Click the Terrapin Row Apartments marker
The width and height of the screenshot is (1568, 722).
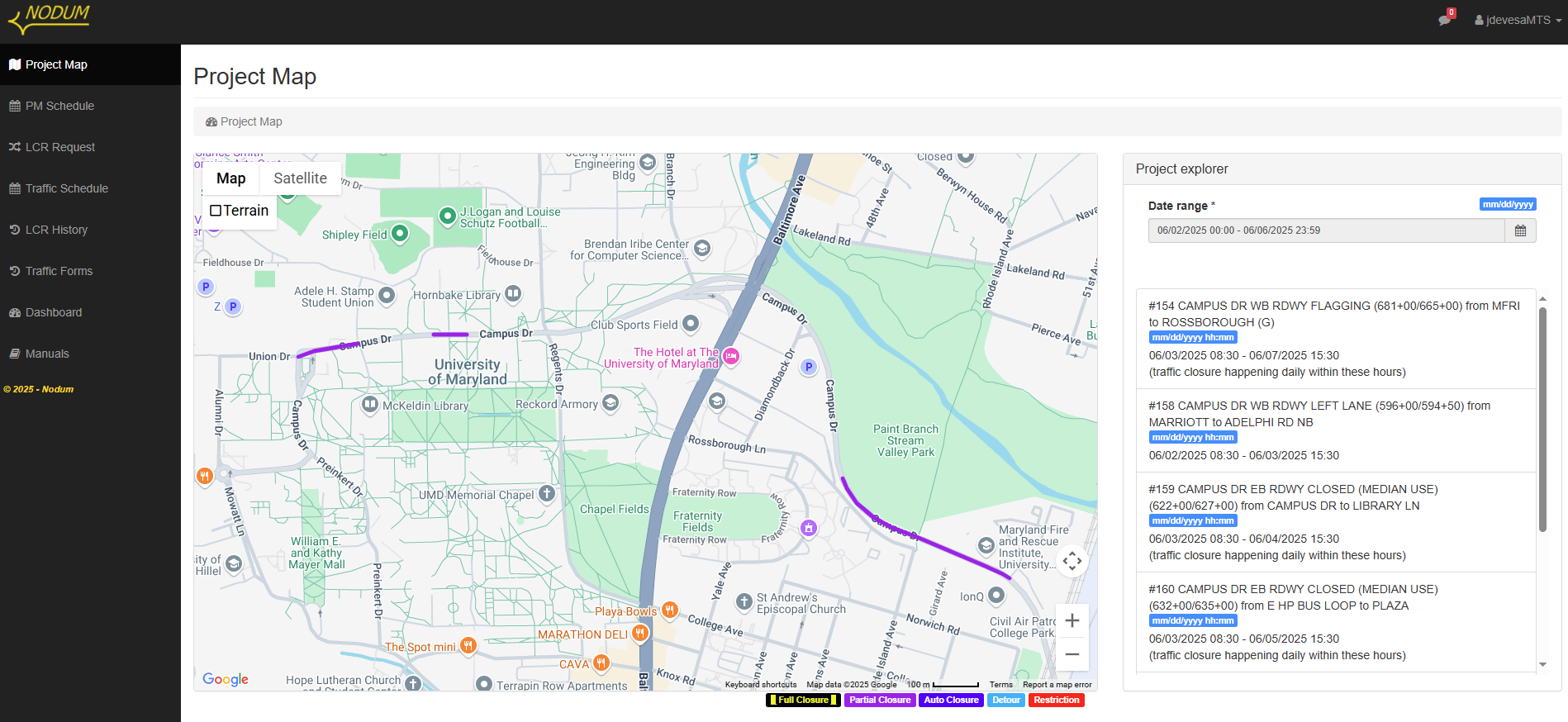tap(484, 684)
